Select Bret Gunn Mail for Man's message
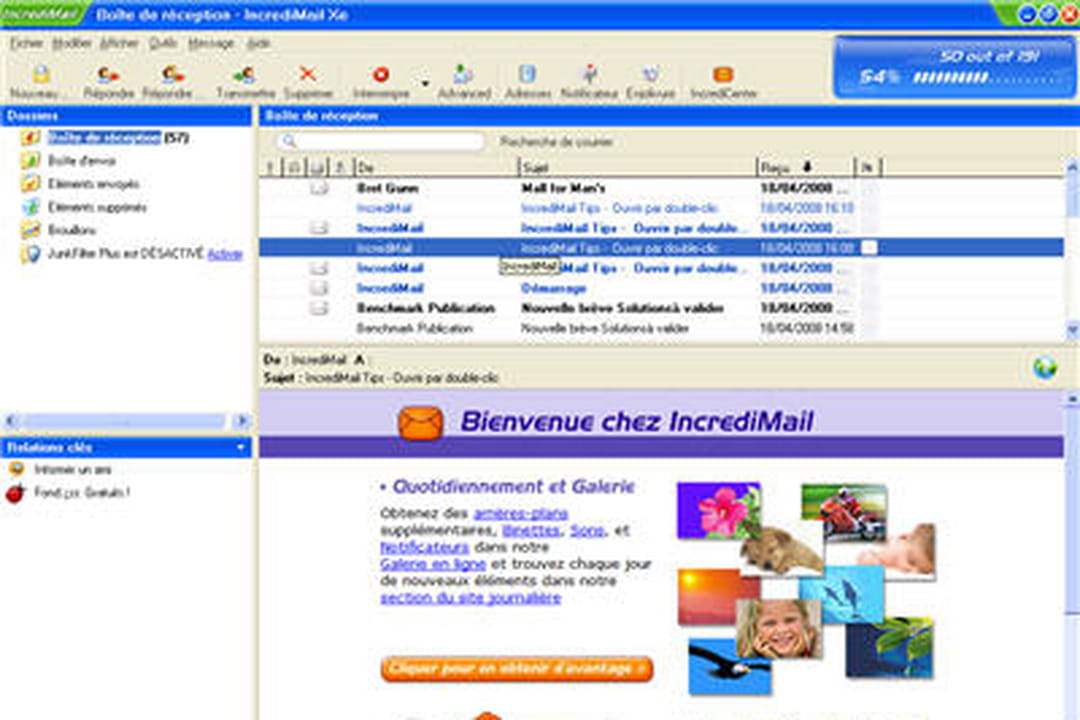1080x720 pixels. click(661, 188)
